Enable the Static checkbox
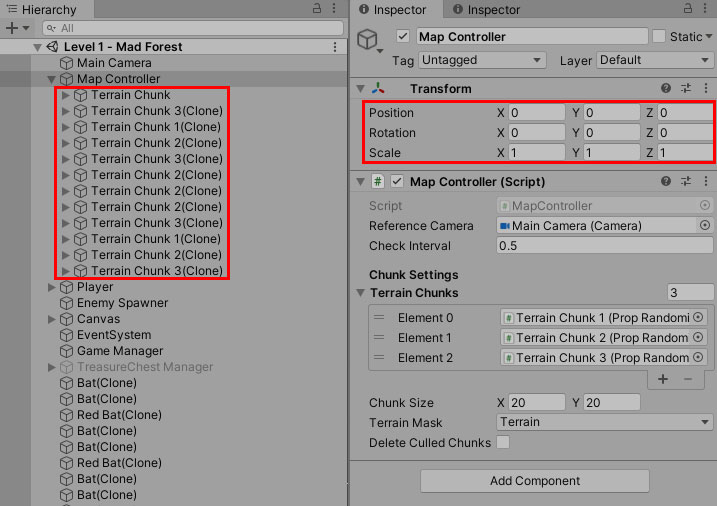Image resolution: width=717 pixels, height=506 pixels. pos(659,37)
